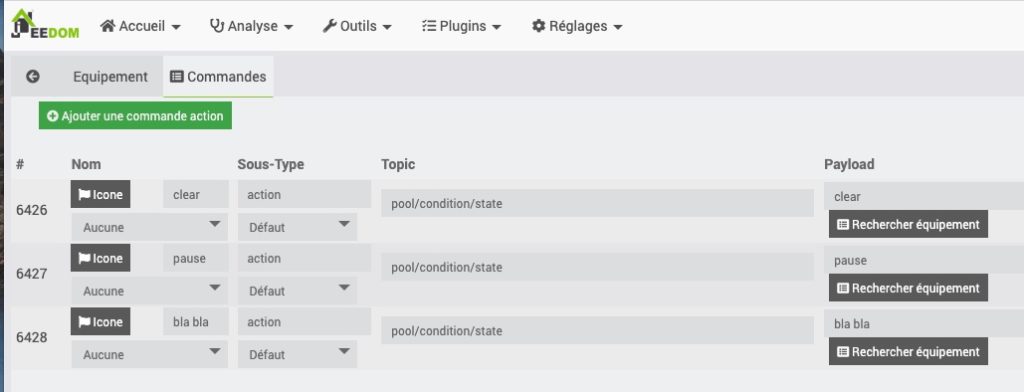This screenshot has height=392, width=1024.
Task: Open Rechercher équipement for bla bla payload
Action: 908,351
